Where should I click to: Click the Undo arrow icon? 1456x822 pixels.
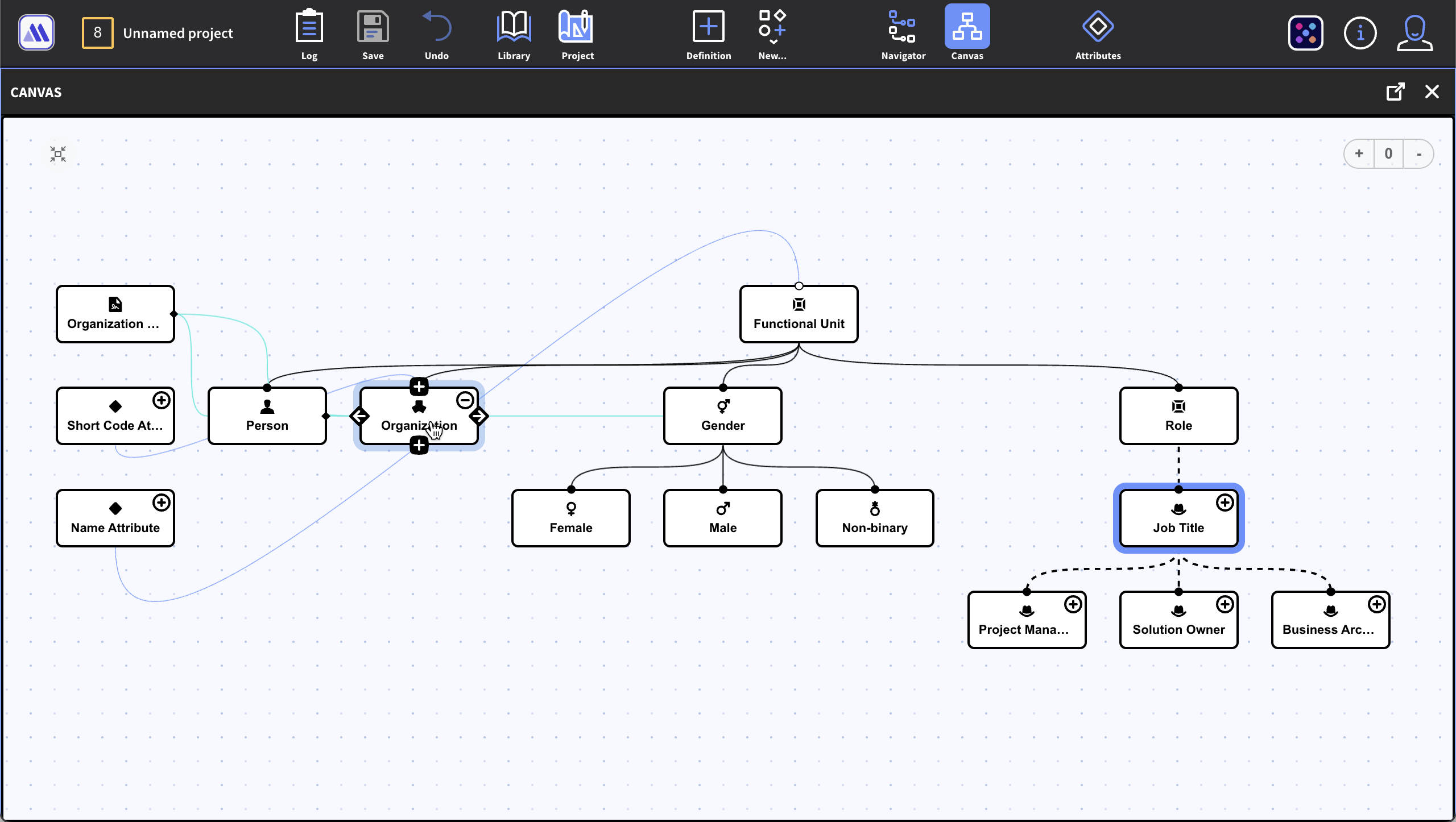436,27
